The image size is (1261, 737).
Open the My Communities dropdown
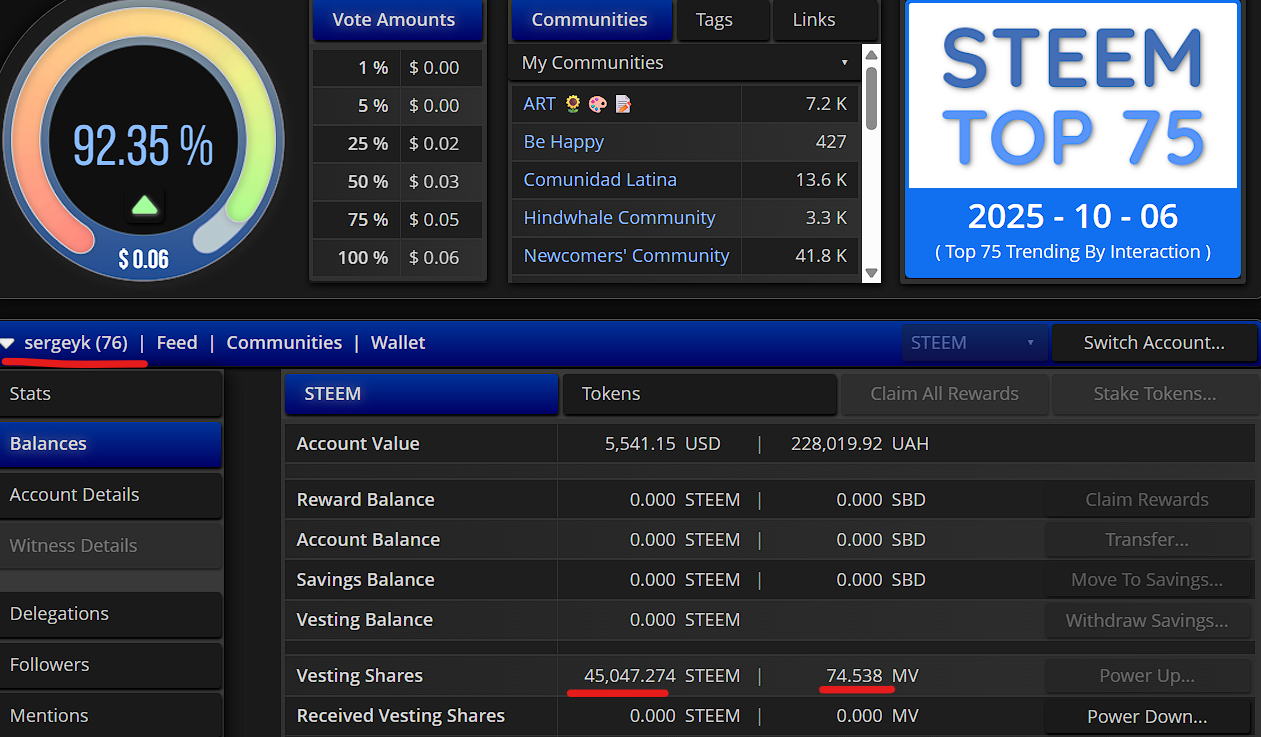click(685, 62)
